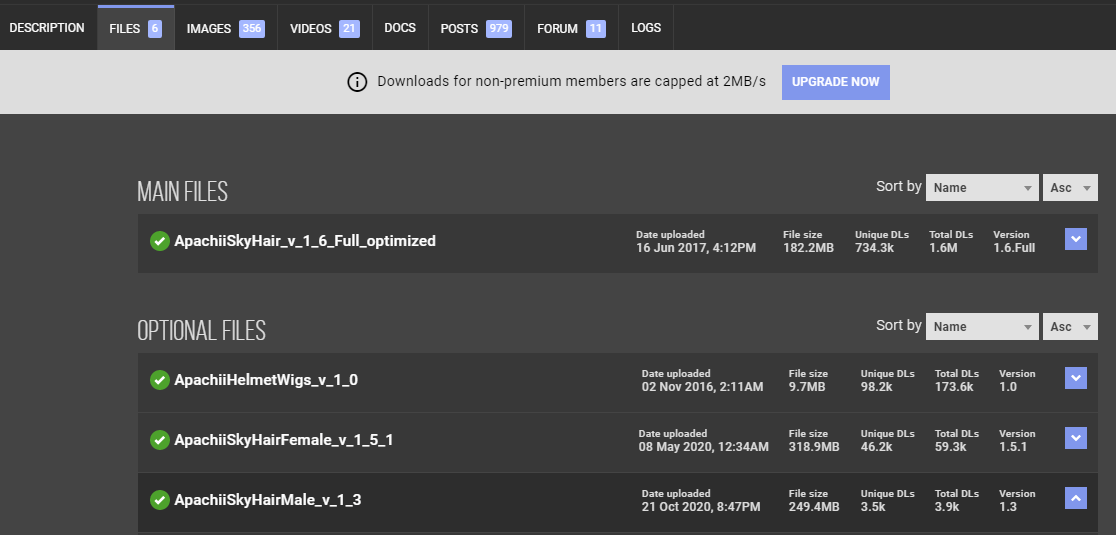Click green checkmark next to ApachiiSkyHair_v_1_6_Full_optimized
This screenshot has width=1116, height=535.
coord(159,241)
